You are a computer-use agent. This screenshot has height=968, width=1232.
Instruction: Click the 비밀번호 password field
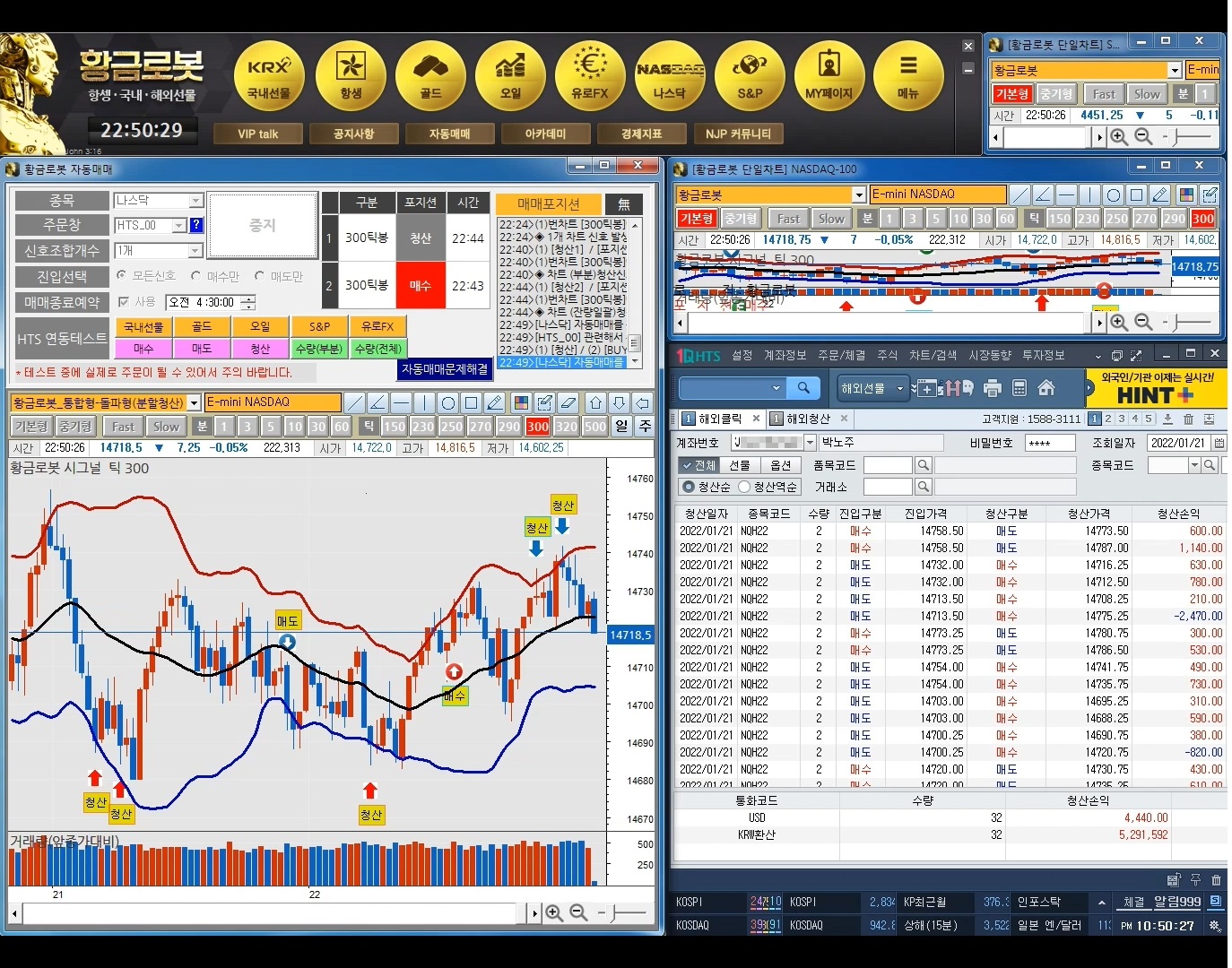coord(1050,443)
